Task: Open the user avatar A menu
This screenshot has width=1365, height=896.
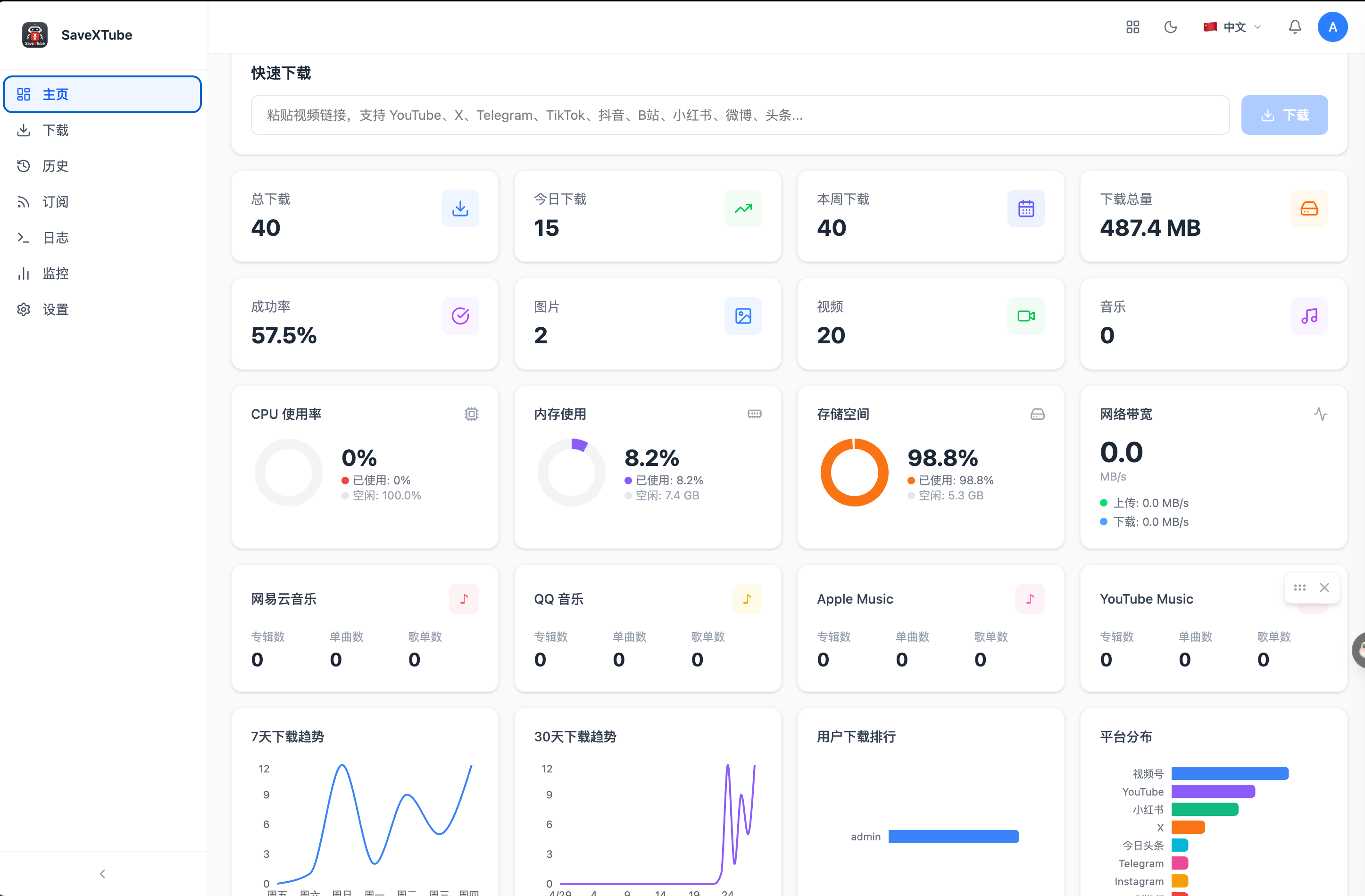Action: [x=1333, y=27]
